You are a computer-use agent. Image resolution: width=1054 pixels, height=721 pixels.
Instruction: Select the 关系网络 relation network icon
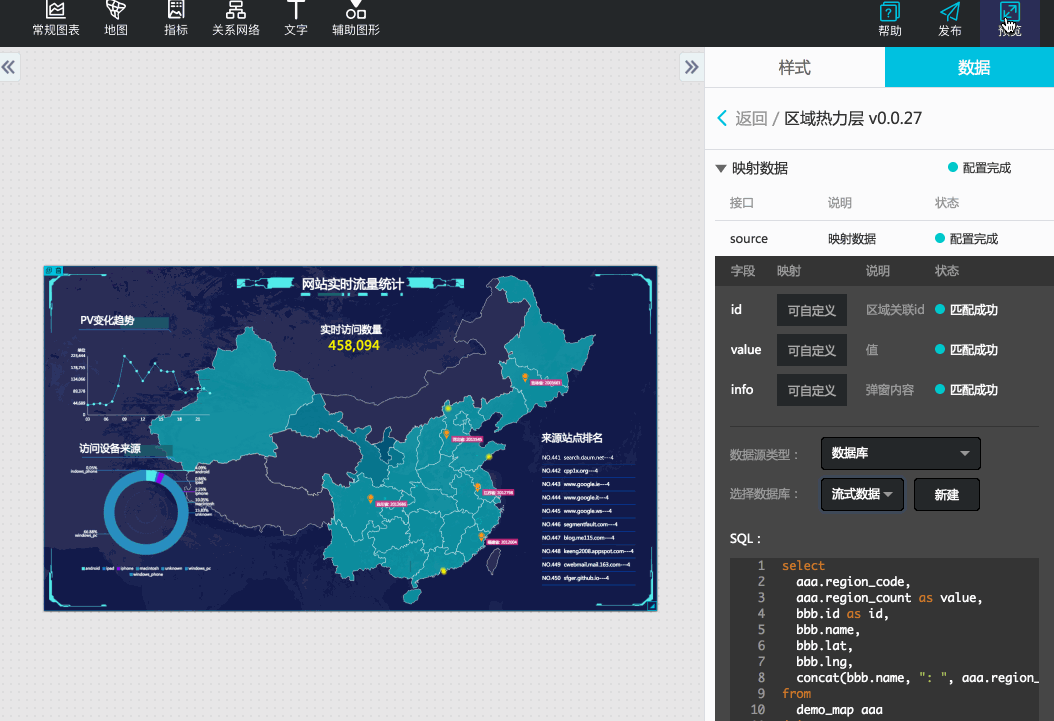tap(236, 20)
